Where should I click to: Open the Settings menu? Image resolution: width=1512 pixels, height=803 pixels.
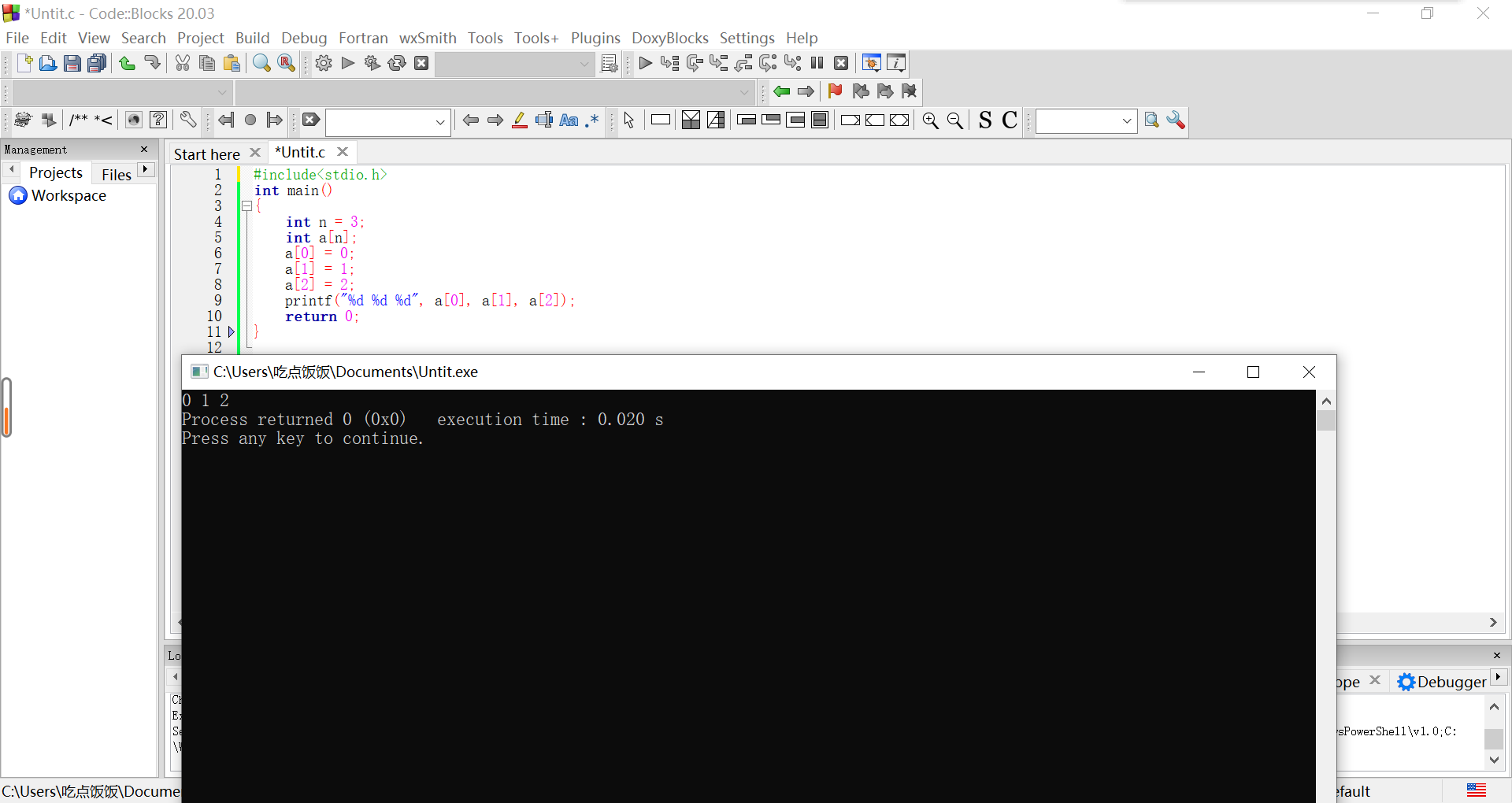747,38
